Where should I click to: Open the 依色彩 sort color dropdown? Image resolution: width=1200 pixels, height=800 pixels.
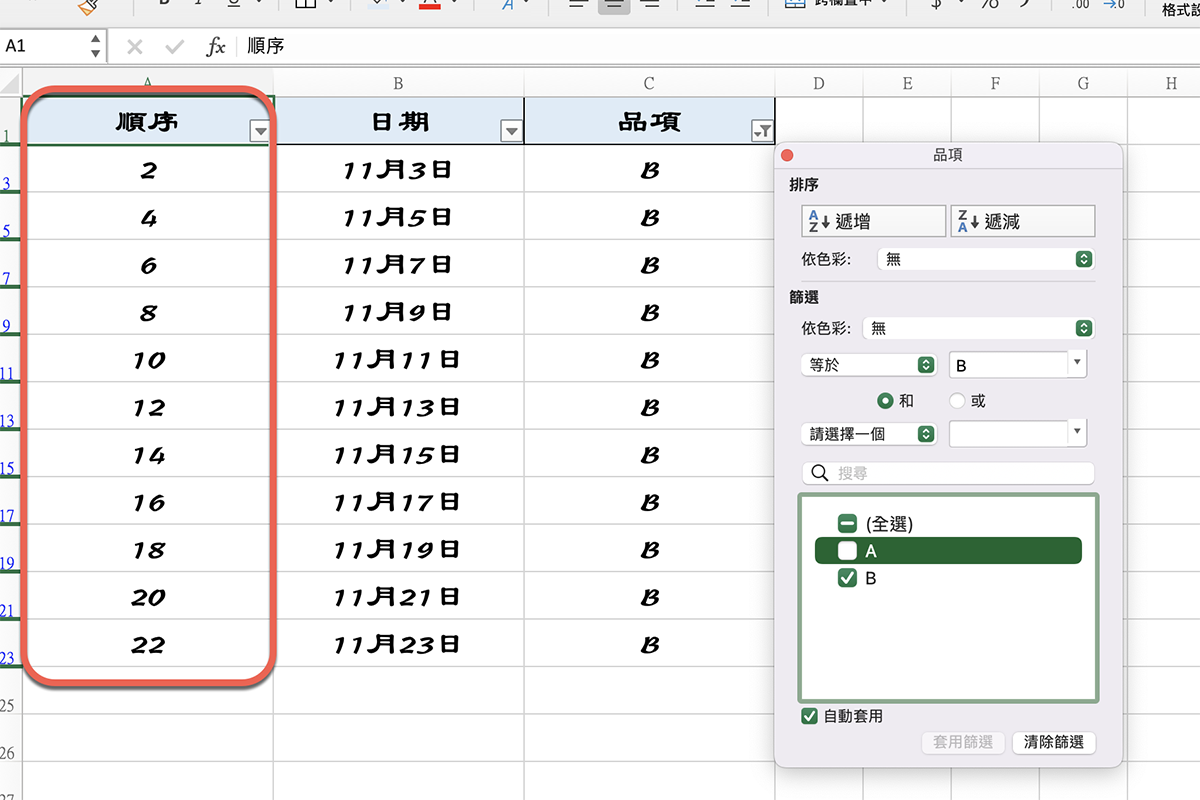986,258
